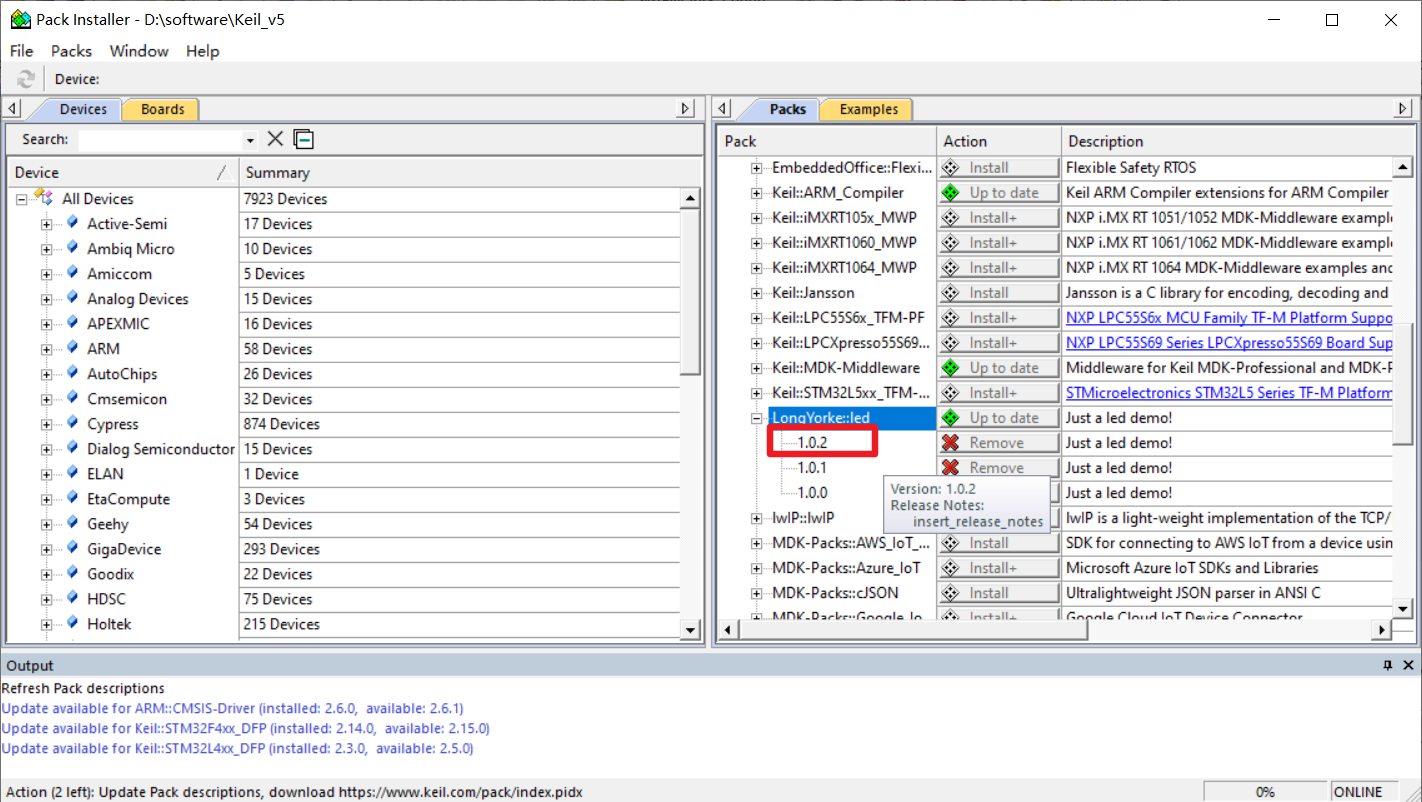Screen dimensions: 1422x802
Task: Click the packs horizontal scroll-right arrow
Action: pyautogui.click(x=1382, y=629)
